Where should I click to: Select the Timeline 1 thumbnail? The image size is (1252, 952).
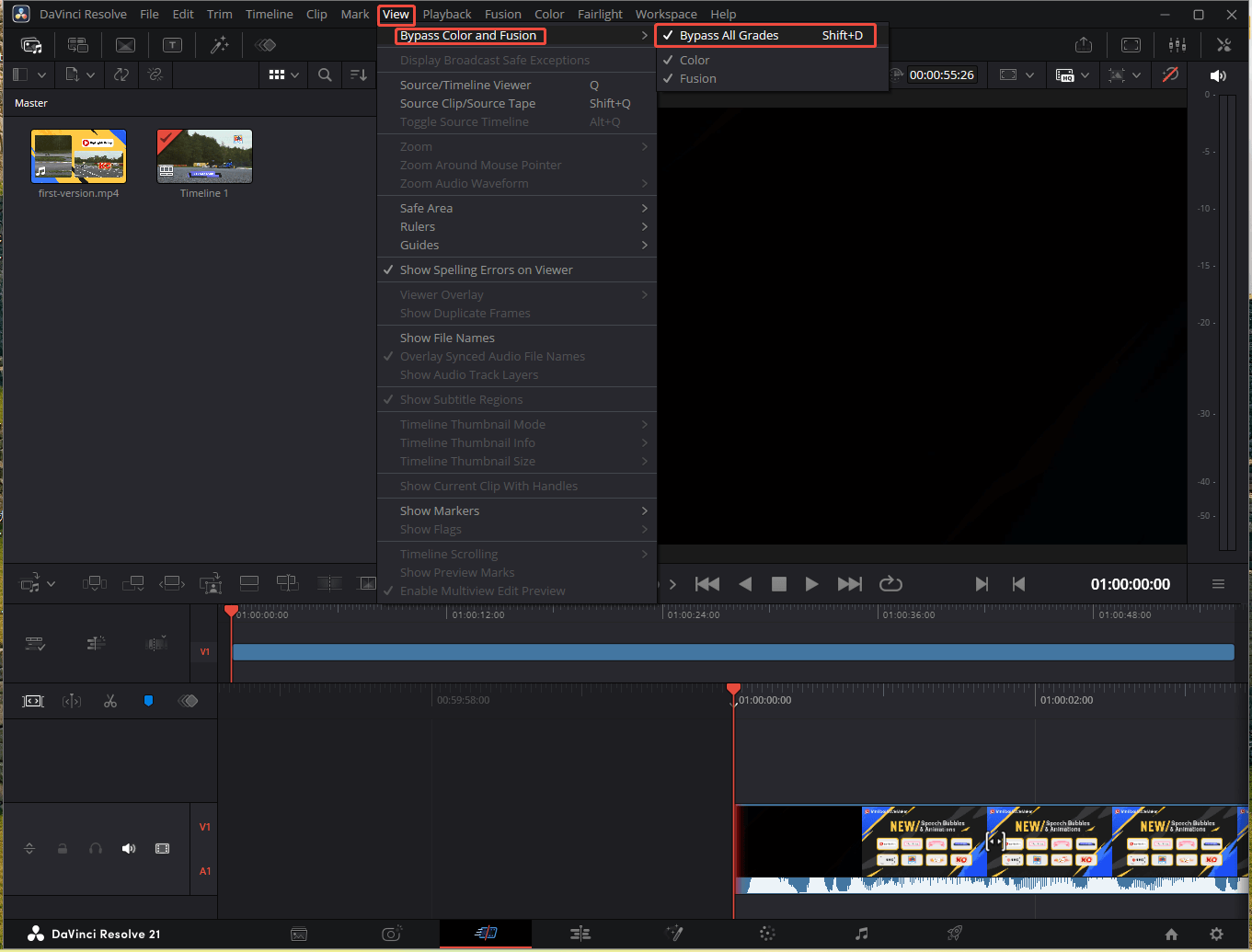point(204,156)
